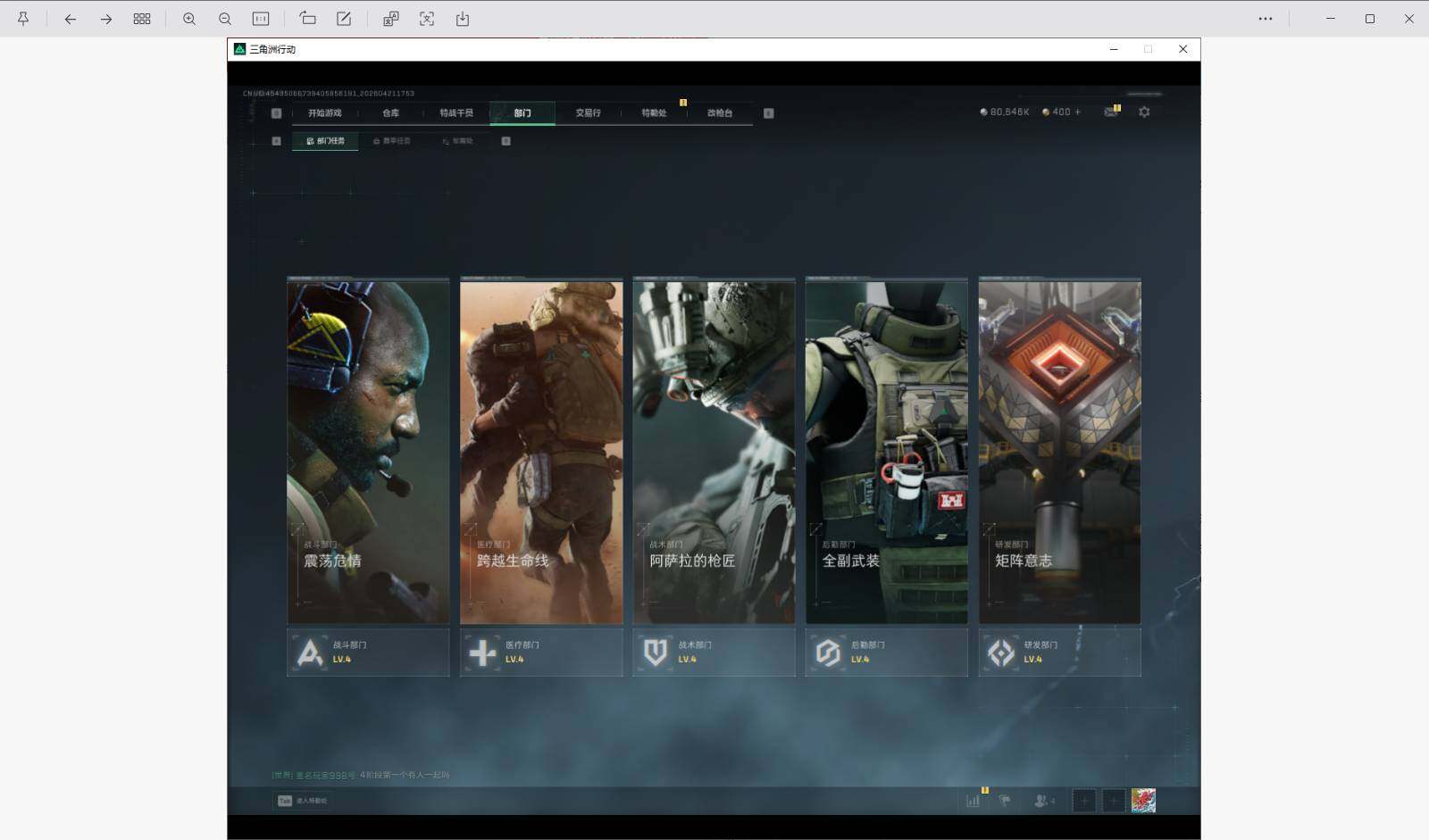Screen dimensions: 1429x840
Task: Click the 医疗部门 LV.4 button
Action: pos(541,653)
